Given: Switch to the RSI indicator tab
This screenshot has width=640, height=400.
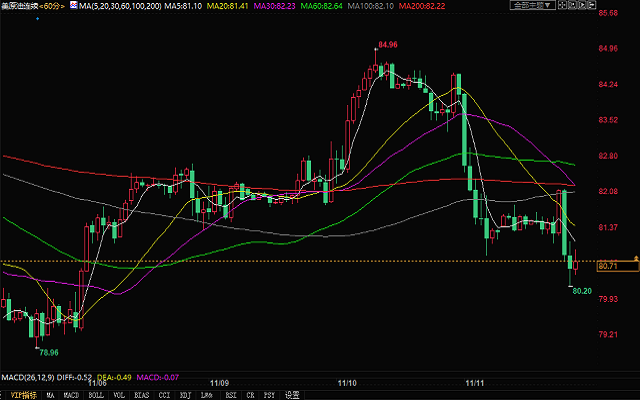Looking at the screenshot, I should [x=229, y=395].
